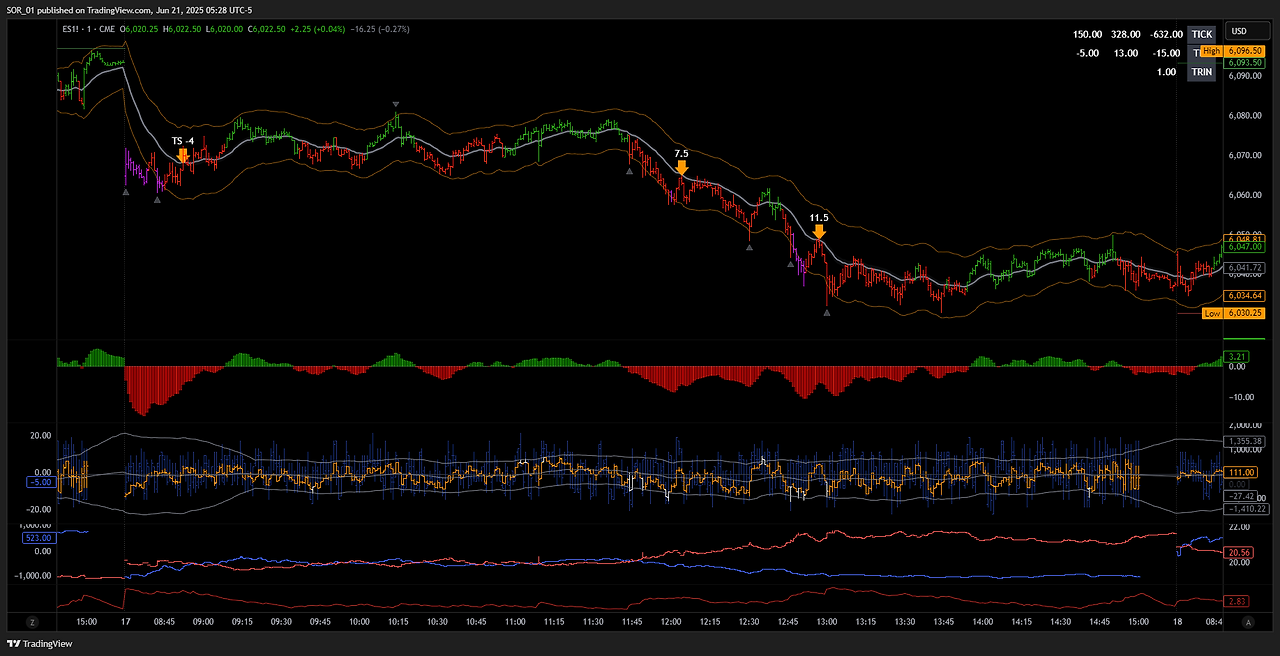Click the 150.00 value in TICK row
Image resolution: width=1280 pixels, height=656 pixels.
click(x=1088, y=34)
